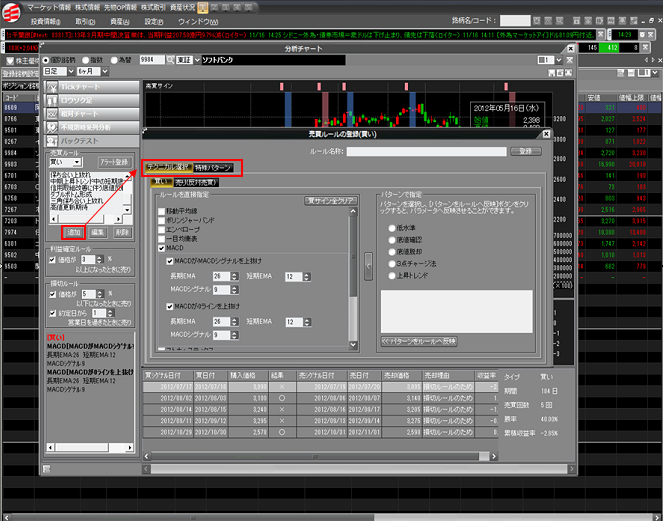Click the 買サイン全クリア button
The width and height of the screenshot is (663, 521).
click(x=331, y=201)
